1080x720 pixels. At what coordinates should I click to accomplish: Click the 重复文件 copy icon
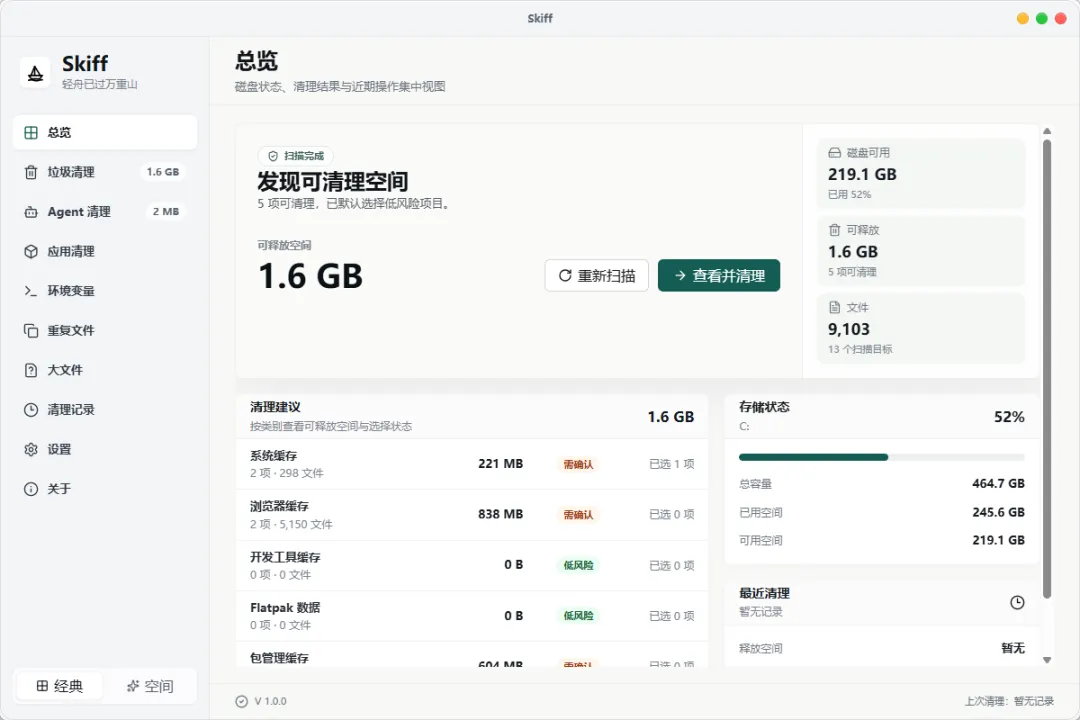[31, 331]
